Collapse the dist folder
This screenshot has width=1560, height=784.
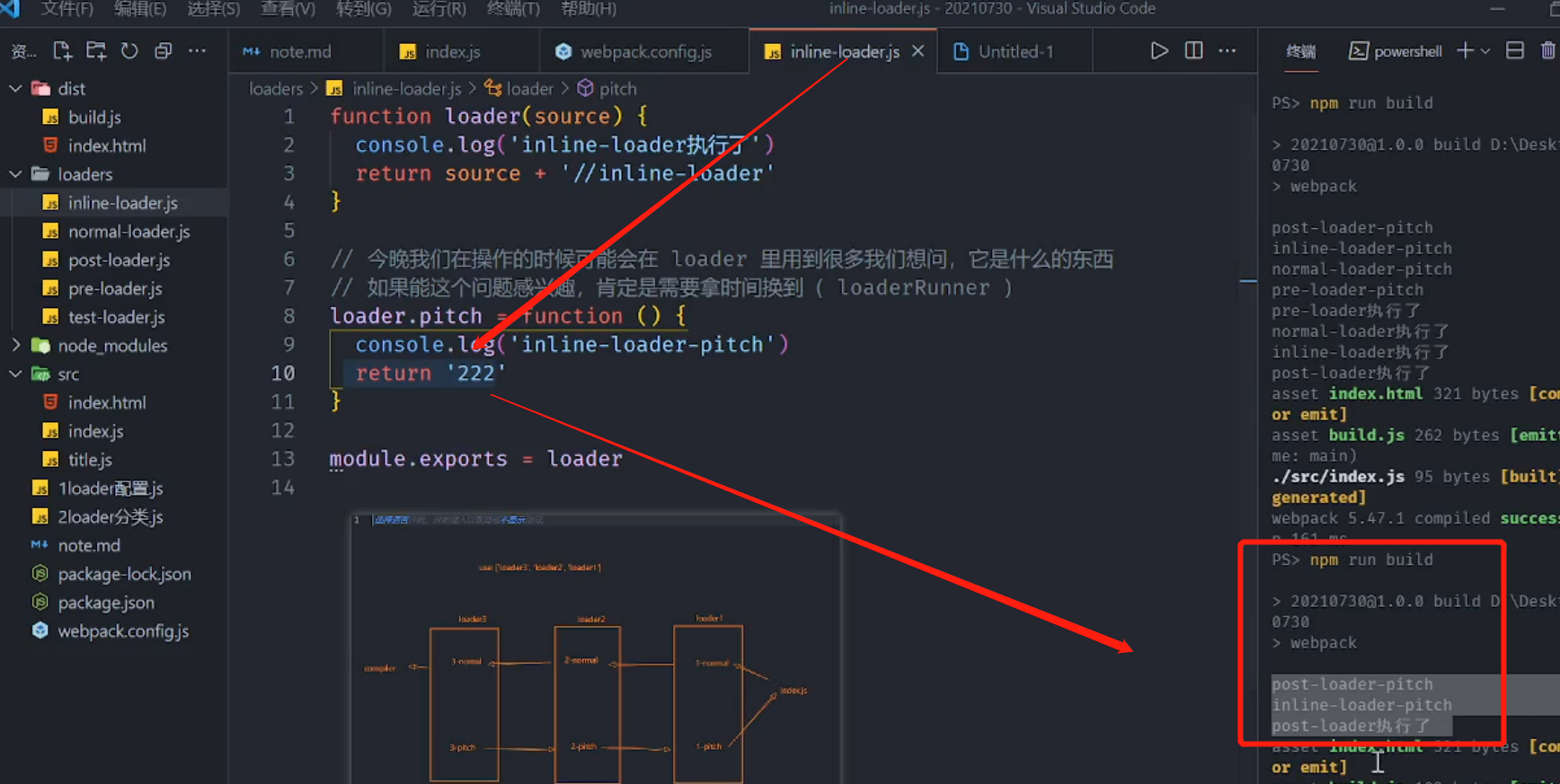coord(16,89)
